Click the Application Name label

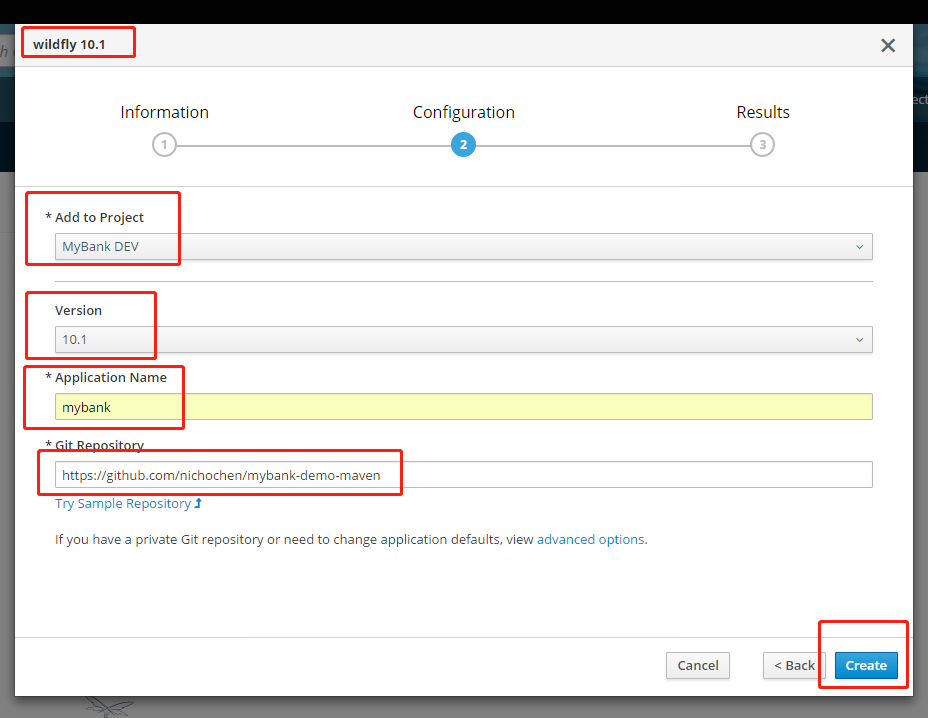[x=118, y=378]
